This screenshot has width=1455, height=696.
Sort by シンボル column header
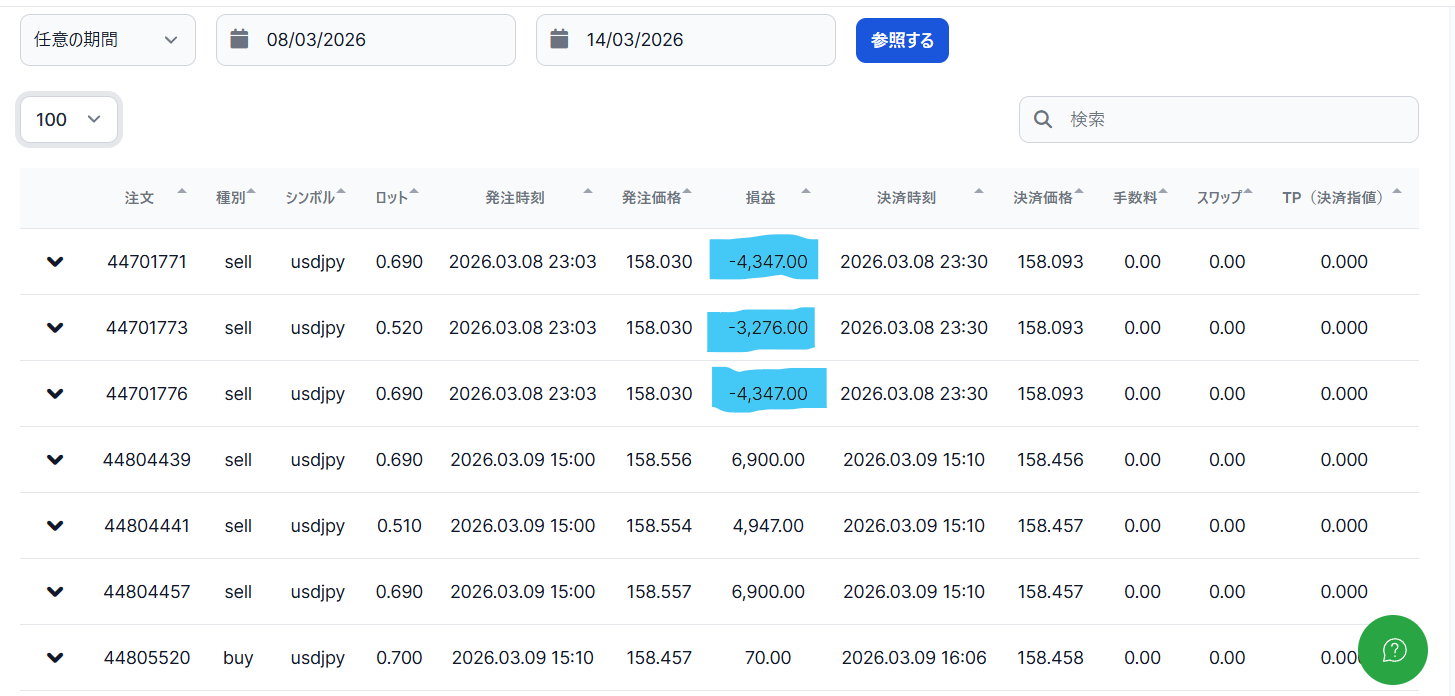(x=311, y=198)
